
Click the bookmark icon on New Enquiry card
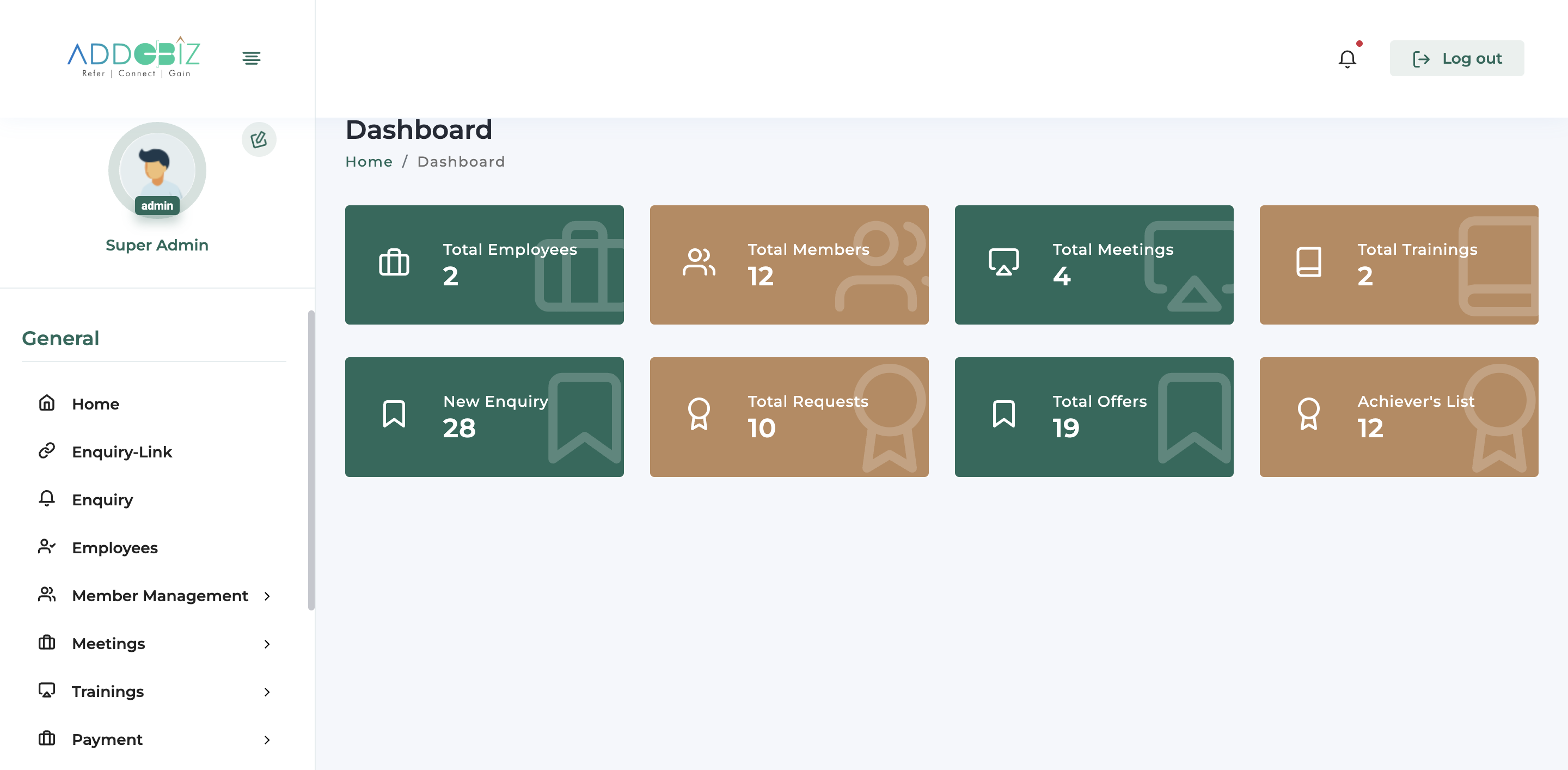point(394,414)
